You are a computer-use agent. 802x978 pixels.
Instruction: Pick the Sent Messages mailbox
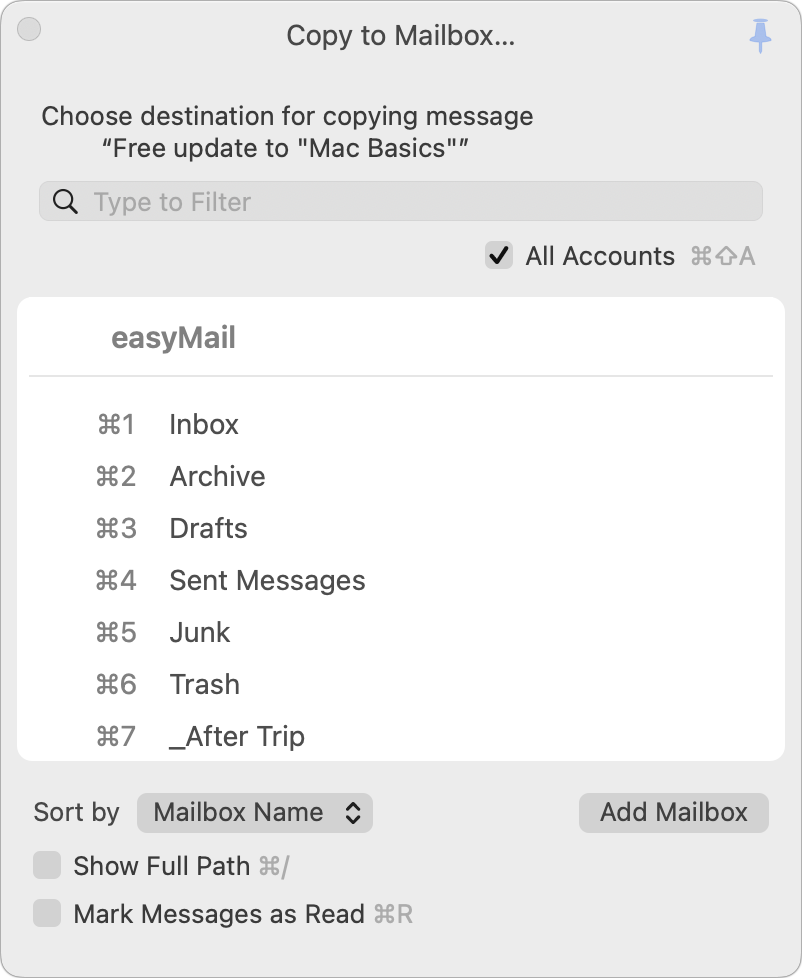point(267,581)
